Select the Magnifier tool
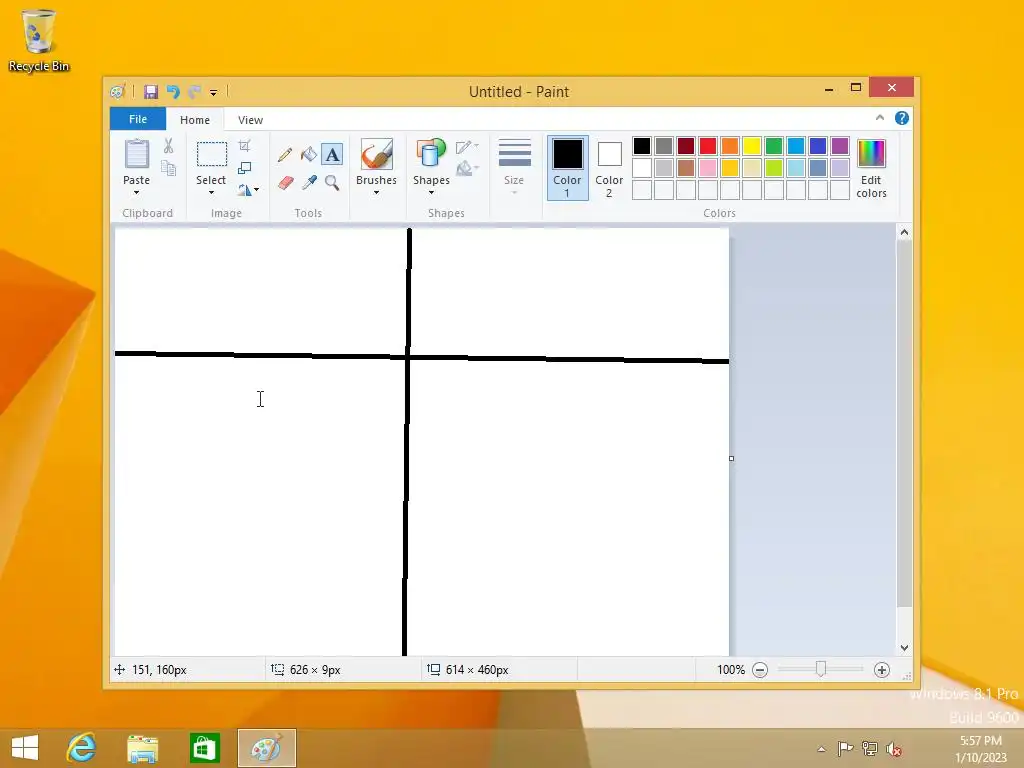This screenshot has height=768, width=1024. 332,183
